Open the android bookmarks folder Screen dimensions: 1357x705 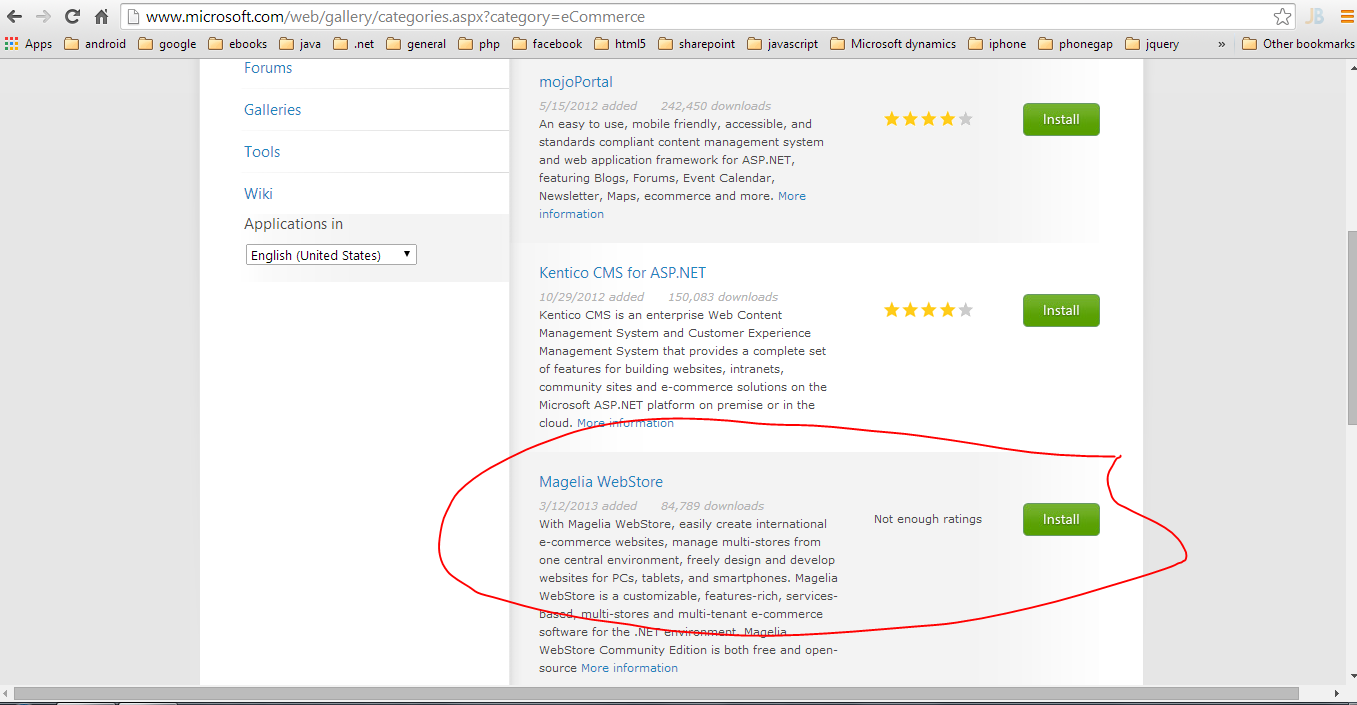click(x=95, y=44)
